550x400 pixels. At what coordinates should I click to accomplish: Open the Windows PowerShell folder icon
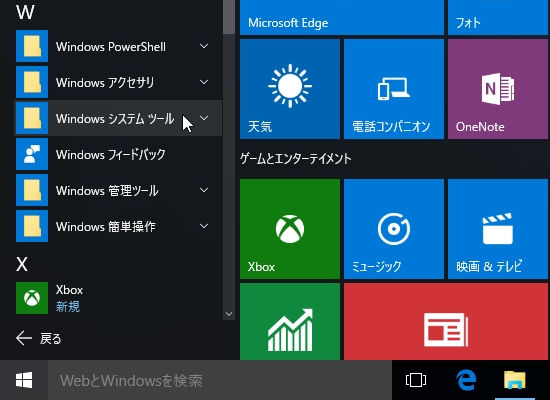point(32,46)
